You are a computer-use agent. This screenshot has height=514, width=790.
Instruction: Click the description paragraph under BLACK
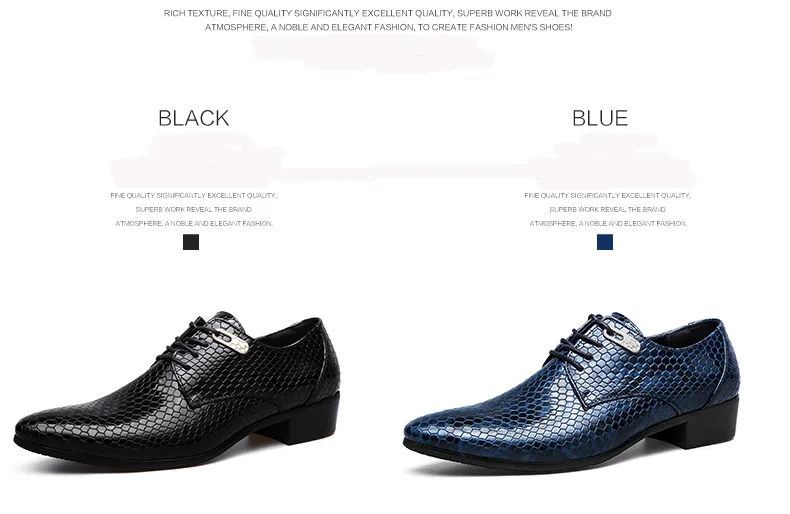194,209
